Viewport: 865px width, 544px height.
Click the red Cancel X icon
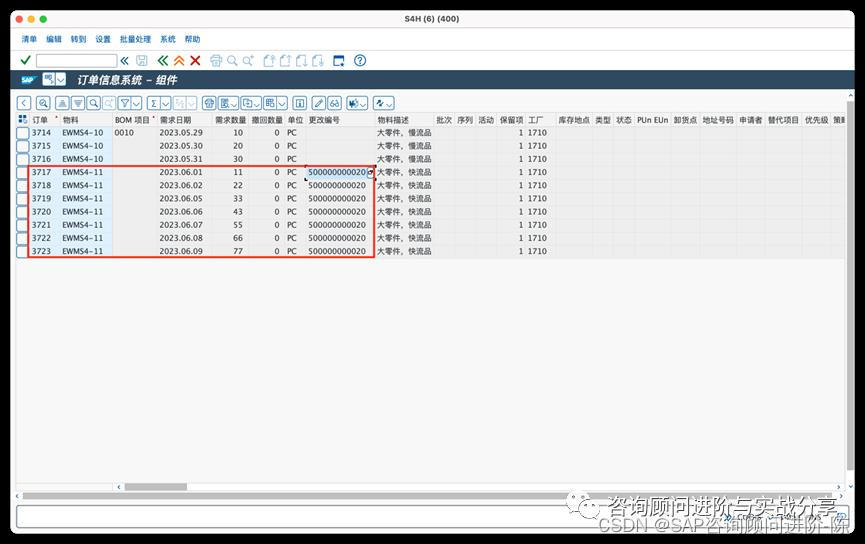[195, 61]
